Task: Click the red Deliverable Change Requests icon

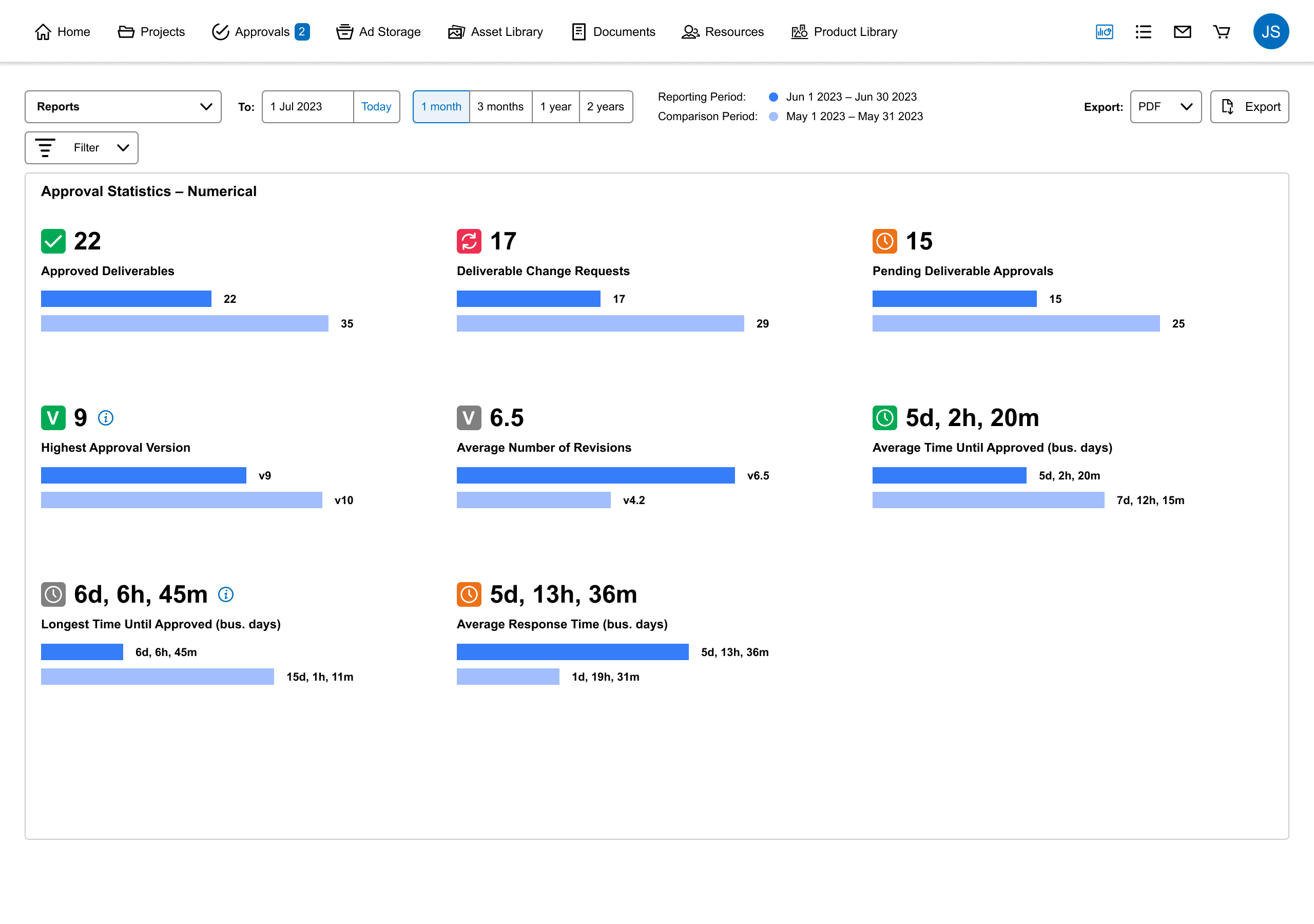Action: point(469,241)
